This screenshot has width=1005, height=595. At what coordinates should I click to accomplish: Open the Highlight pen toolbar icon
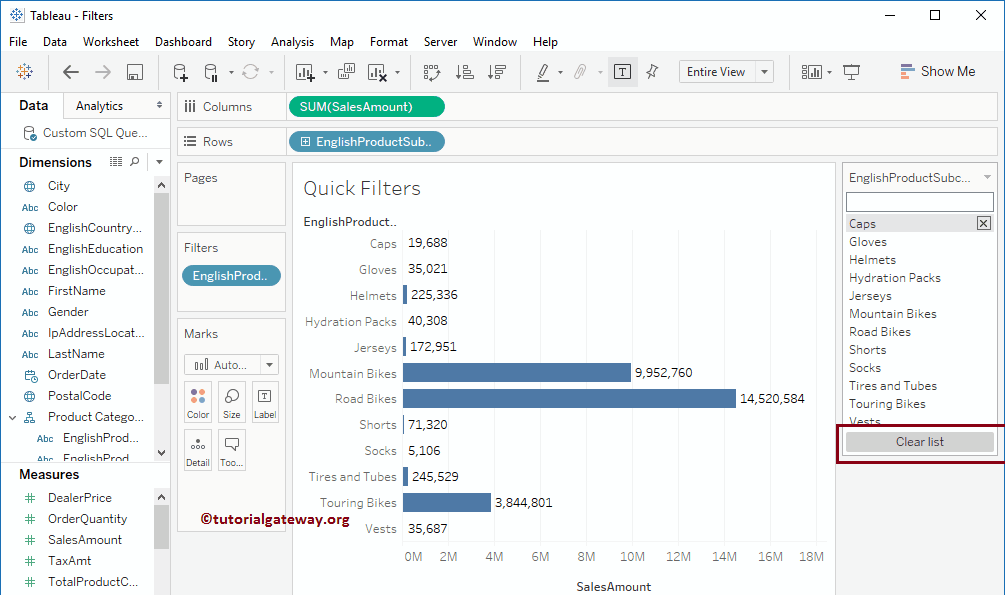click(543, 72)
